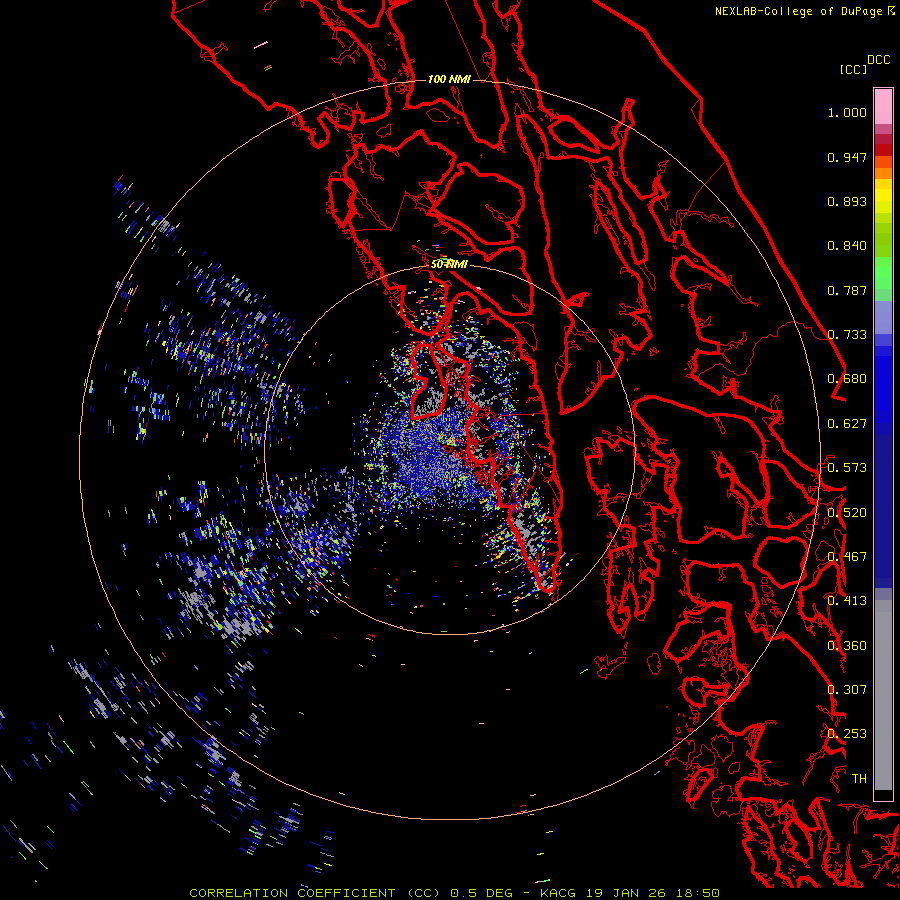The height and width of the screenshot is (900, 900).
Task: Click the 0.947 color scale label
Action: [847, 157]
